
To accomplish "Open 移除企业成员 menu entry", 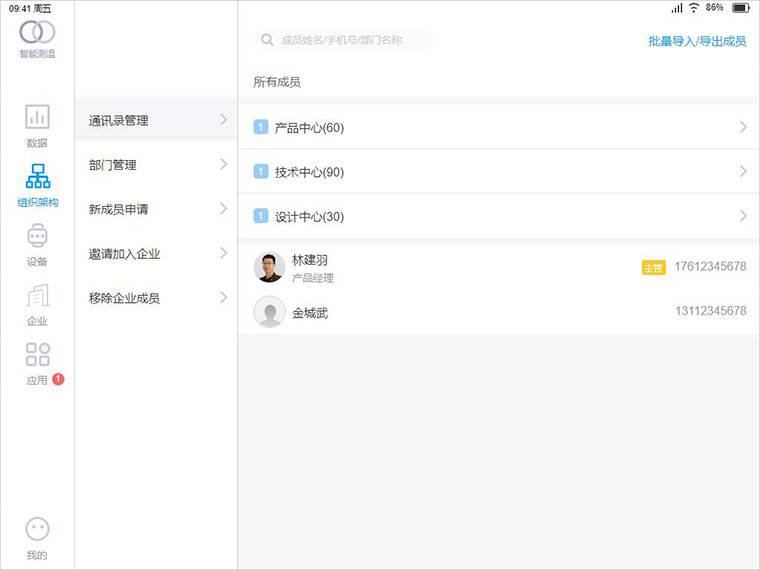I will 156,298.
